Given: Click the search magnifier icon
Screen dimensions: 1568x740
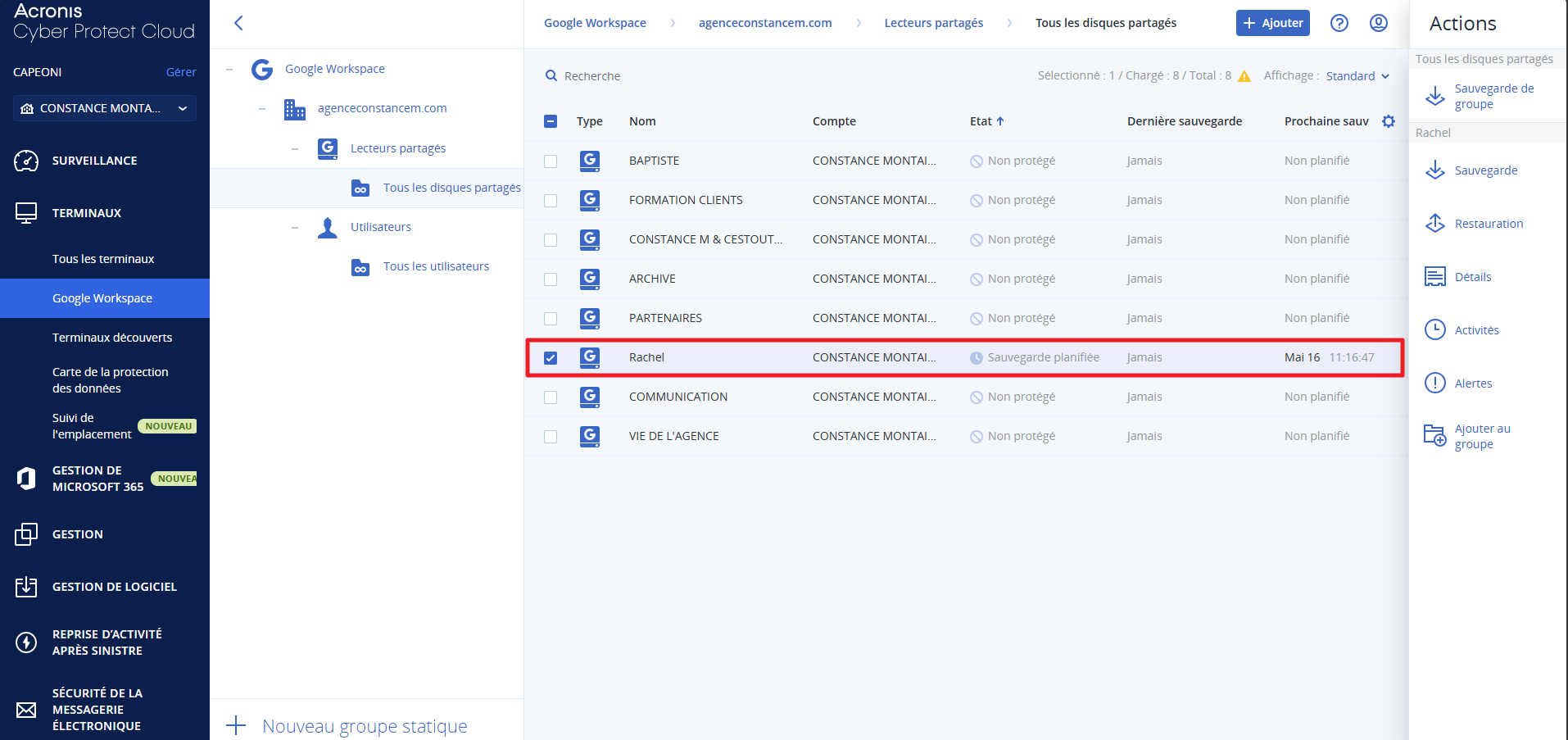Looking at the screenshot, I should (551, 75).
